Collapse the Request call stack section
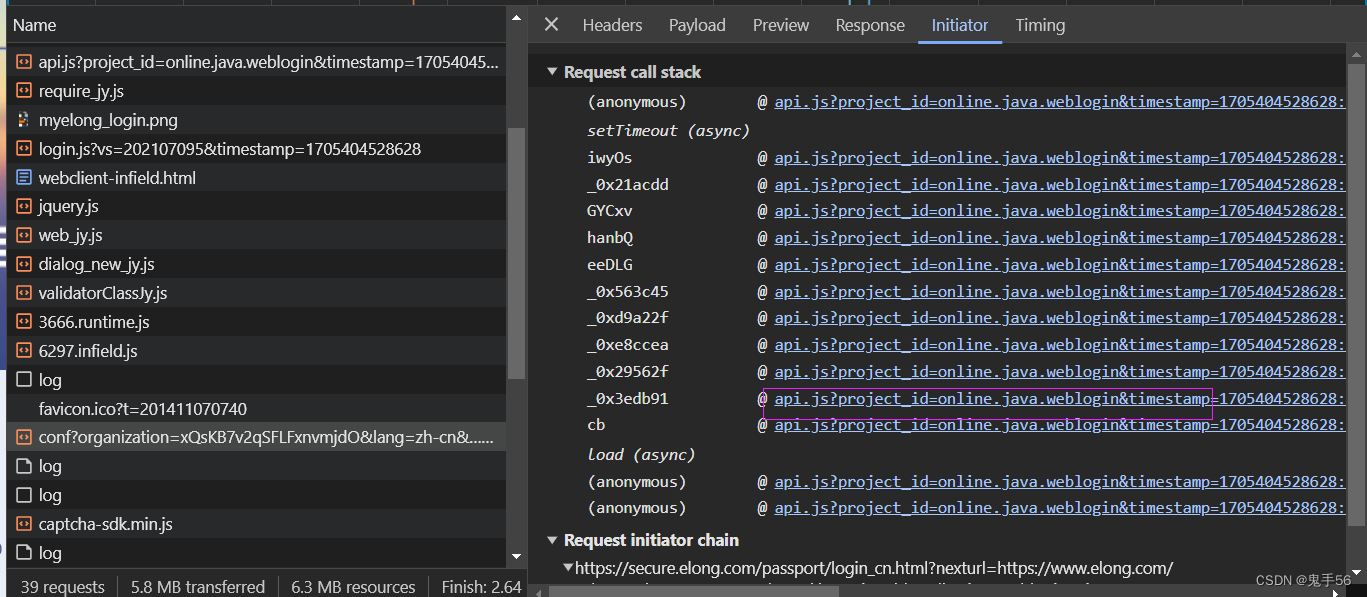Viewport: 1367px width, 597px height. (x=552, y=72)
